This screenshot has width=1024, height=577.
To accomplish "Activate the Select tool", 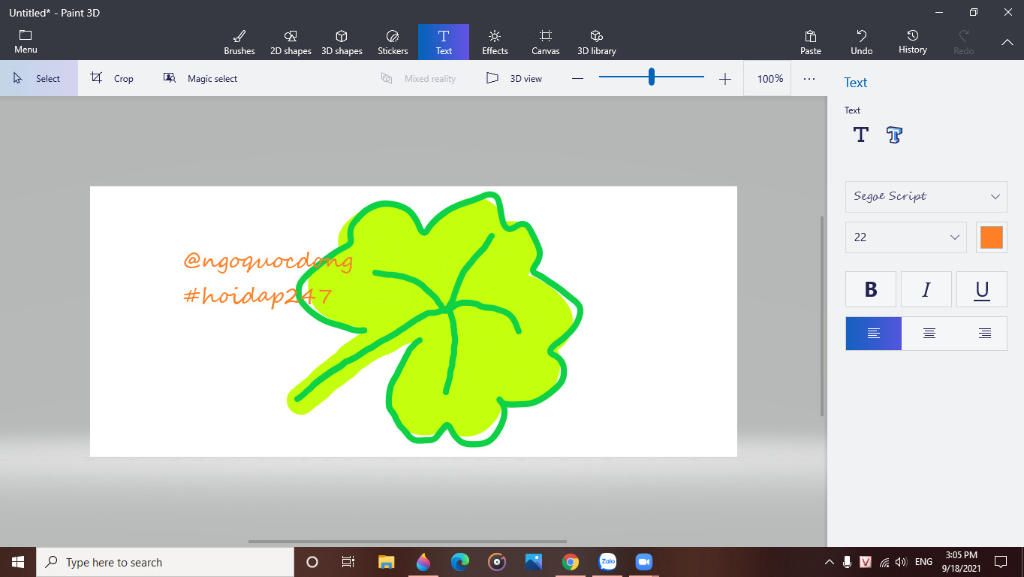I will [39, 78].
